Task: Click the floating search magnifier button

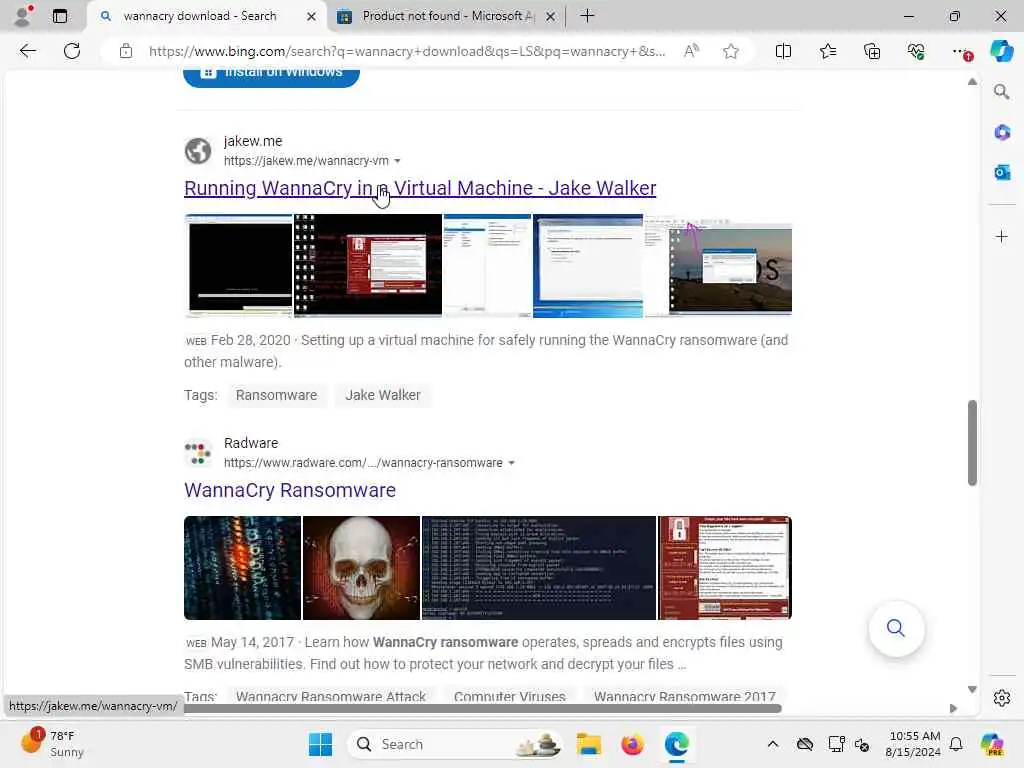Action: tap(896, 628)
